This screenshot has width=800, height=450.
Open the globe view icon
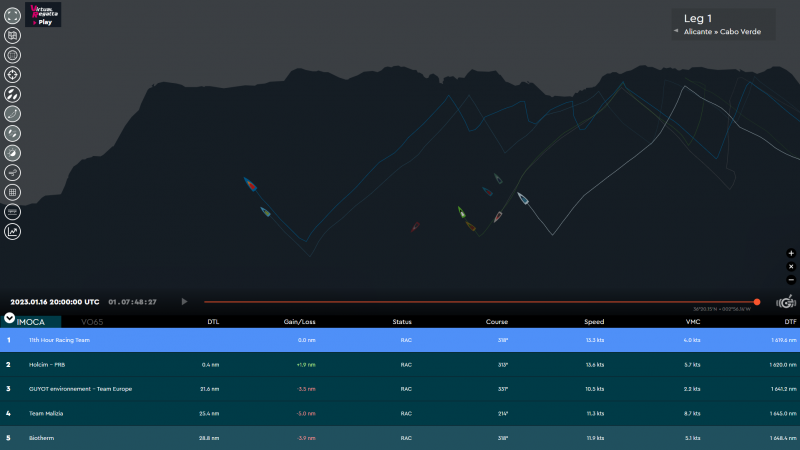13,54
